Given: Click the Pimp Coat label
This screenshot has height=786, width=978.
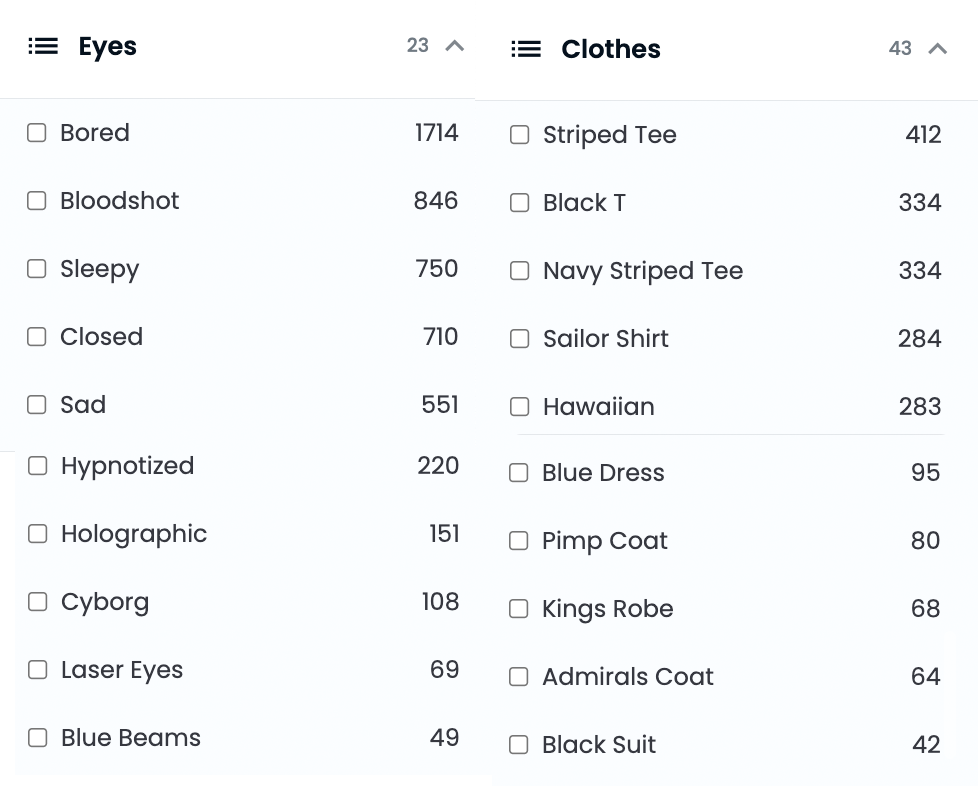Looking at the screenshot, I should click(604, 541).
